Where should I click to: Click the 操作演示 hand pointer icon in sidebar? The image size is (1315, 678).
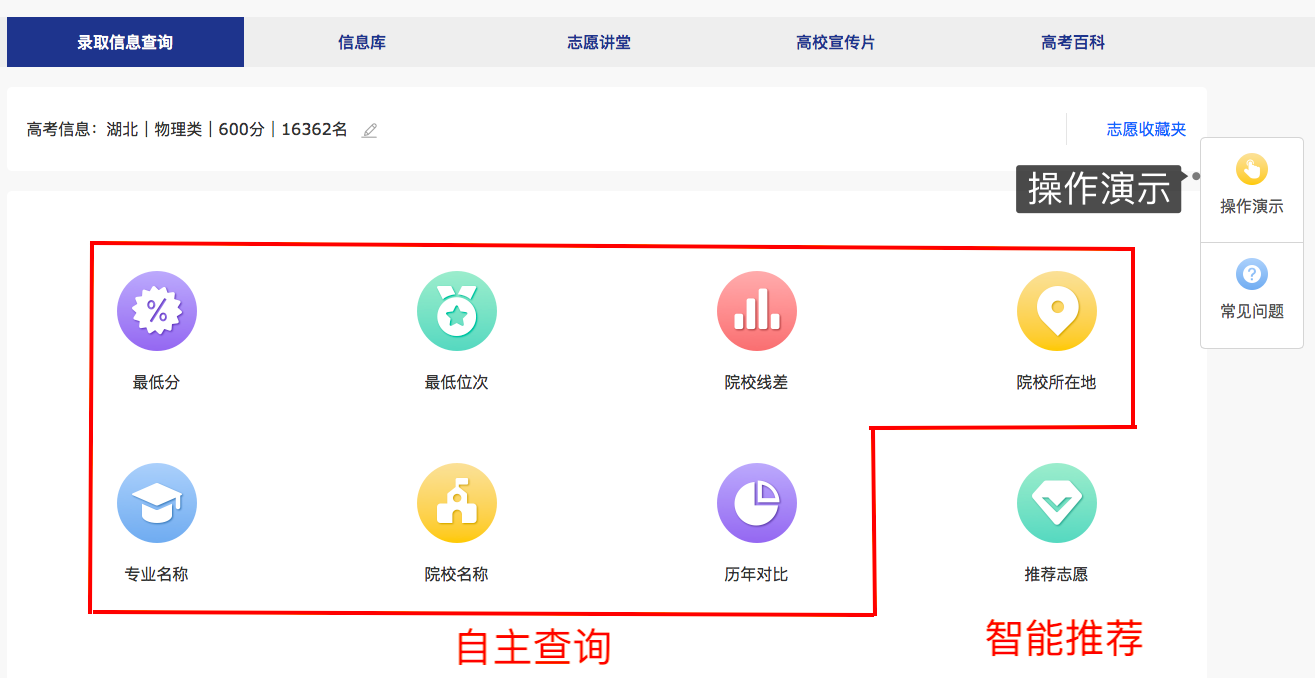tap(1251, 169)
